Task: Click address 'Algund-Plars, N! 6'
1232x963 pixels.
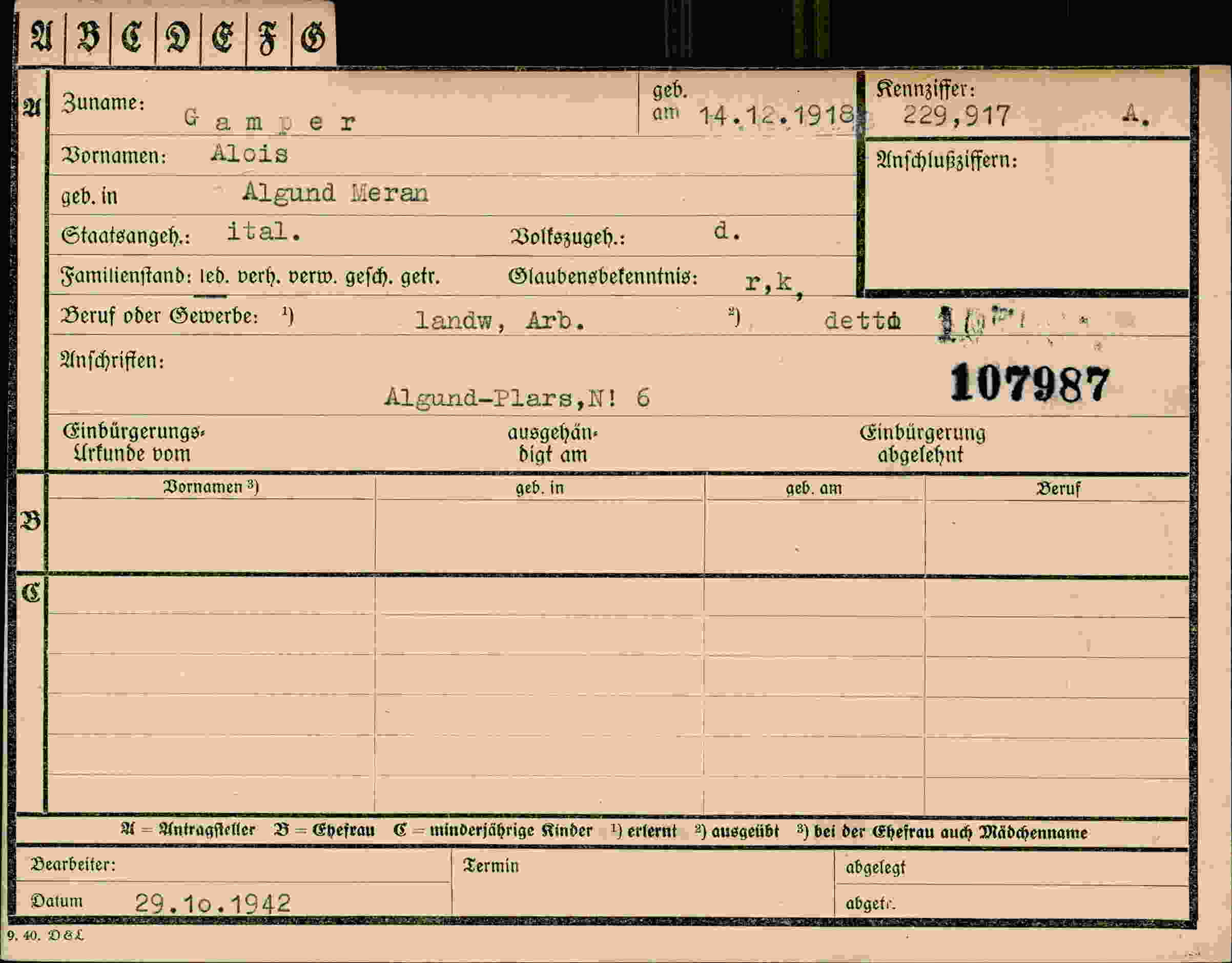Action: coord(517,398)
